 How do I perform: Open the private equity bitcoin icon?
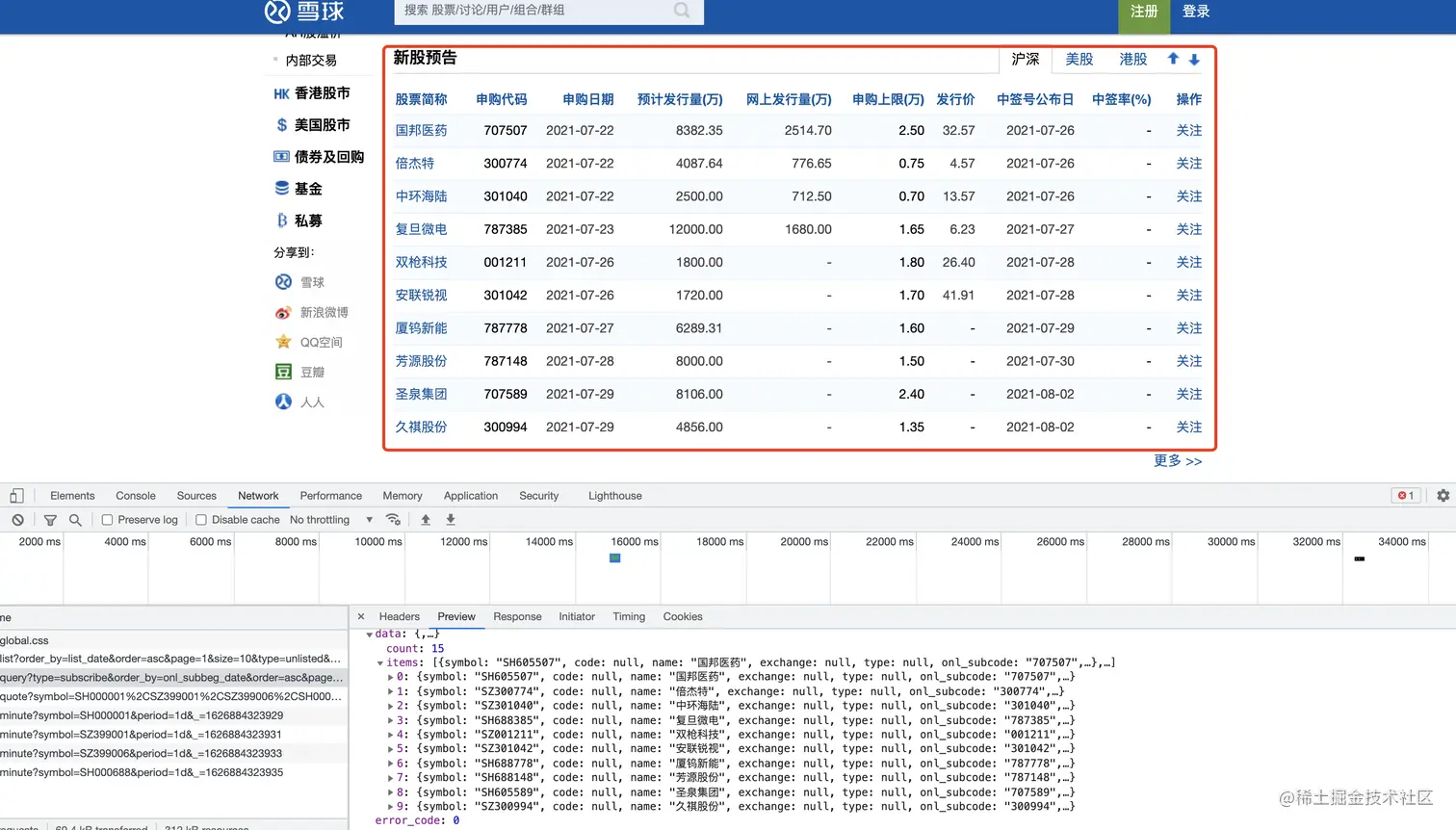282,220
